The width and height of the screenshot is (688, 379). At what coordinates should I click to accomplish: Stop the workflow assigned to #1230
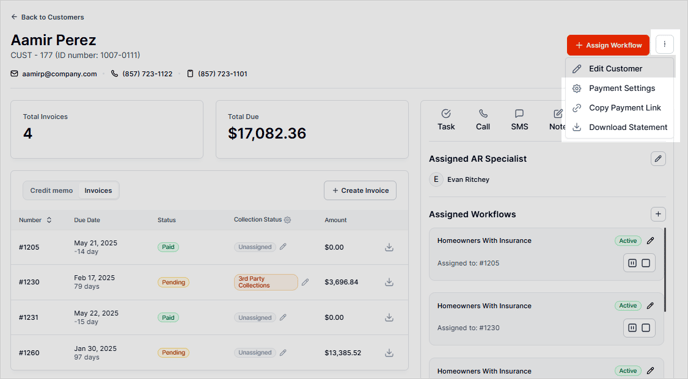[x=646, y=328]
